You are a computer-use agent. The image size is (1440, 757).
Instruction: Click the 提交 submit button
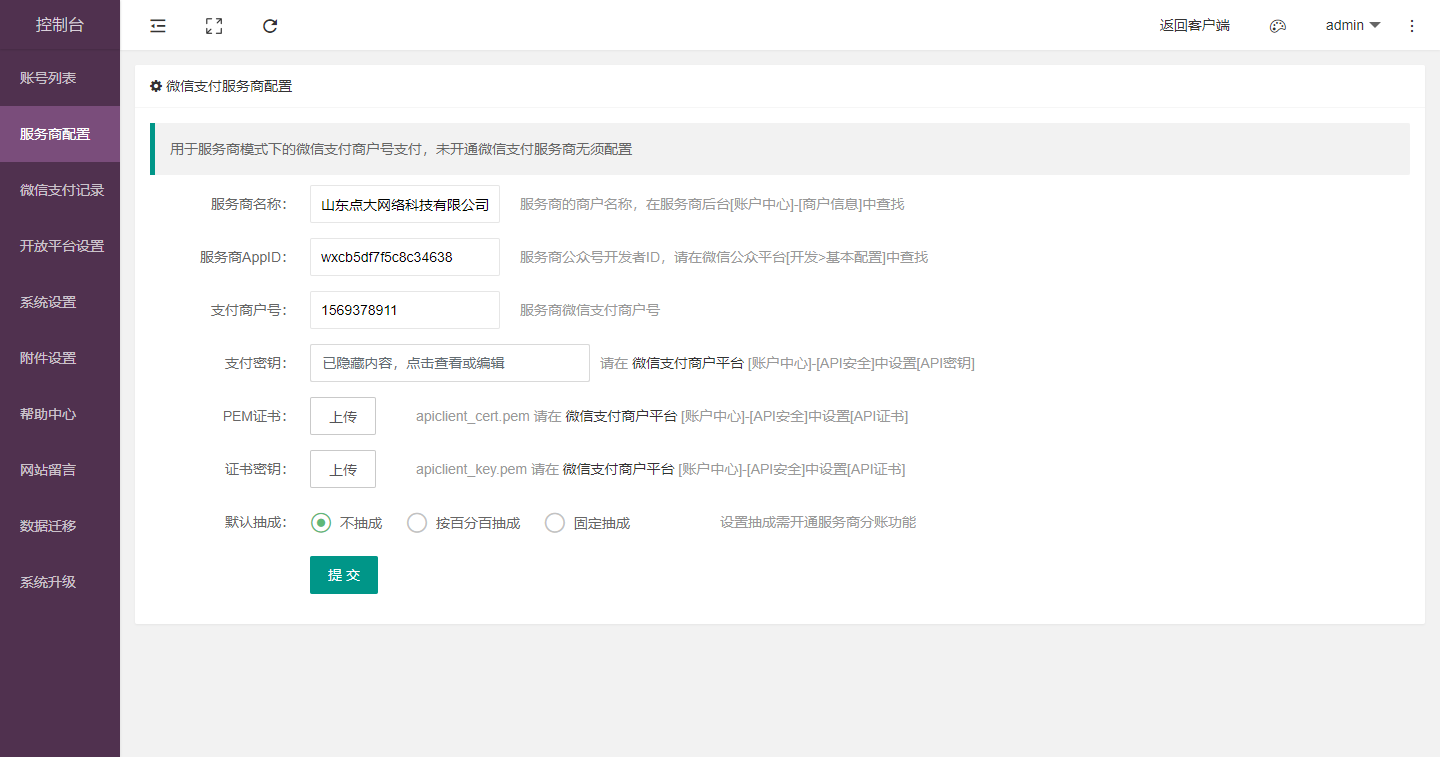344,575
